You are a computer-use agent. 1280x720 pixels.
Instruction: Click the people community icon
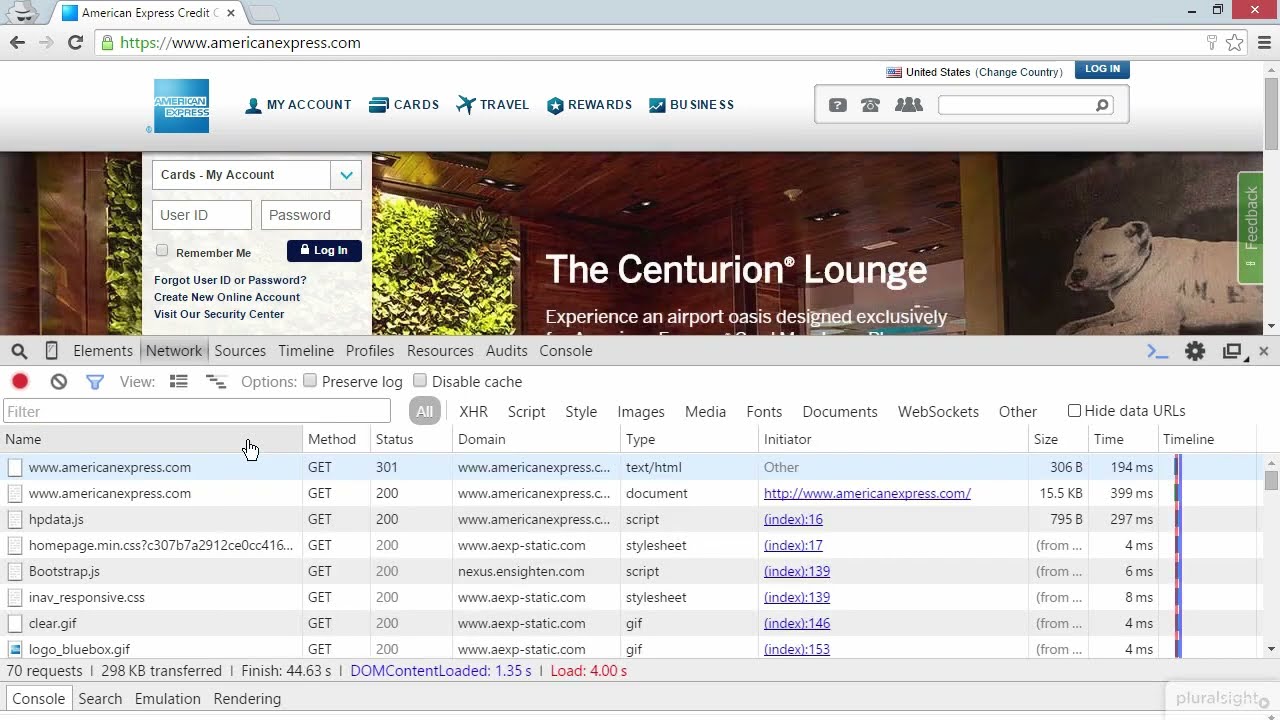click(x=909, y=105)
